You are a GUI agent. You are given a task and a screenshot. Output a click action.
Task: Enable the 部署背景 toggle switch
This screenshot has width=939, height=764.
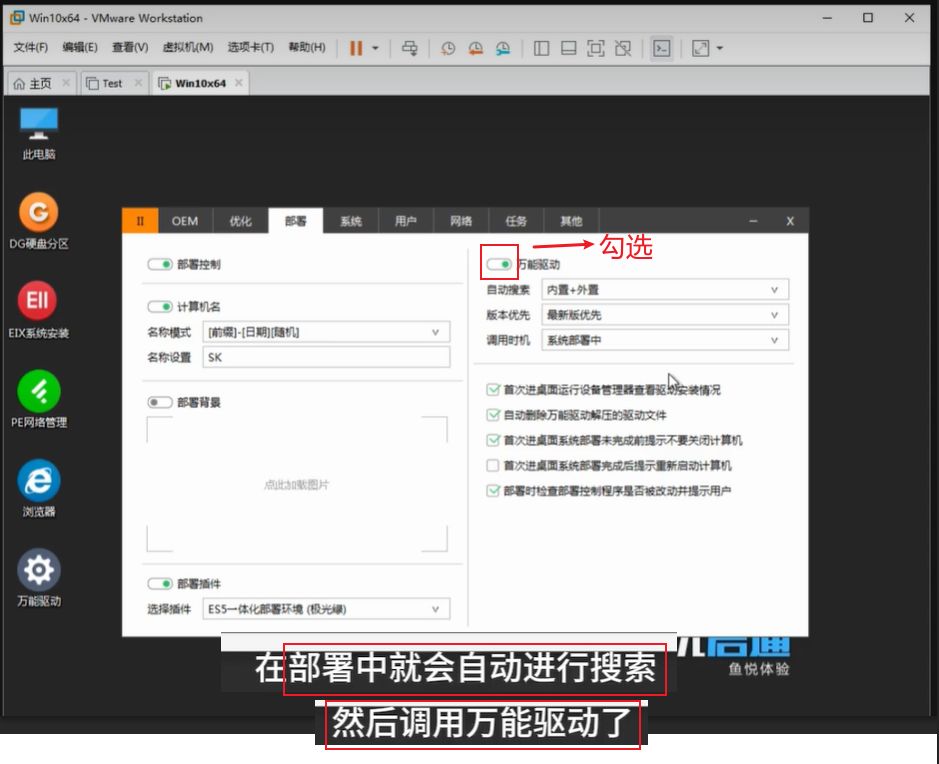click(160, 402)
